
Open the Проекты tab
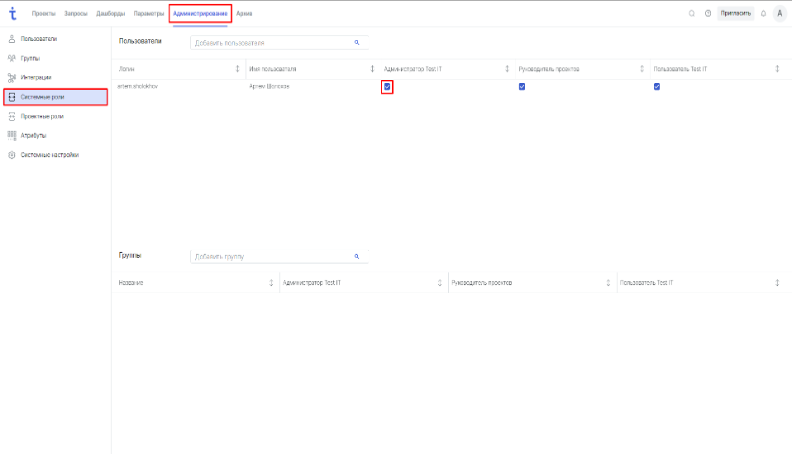[x=43, y=14]
